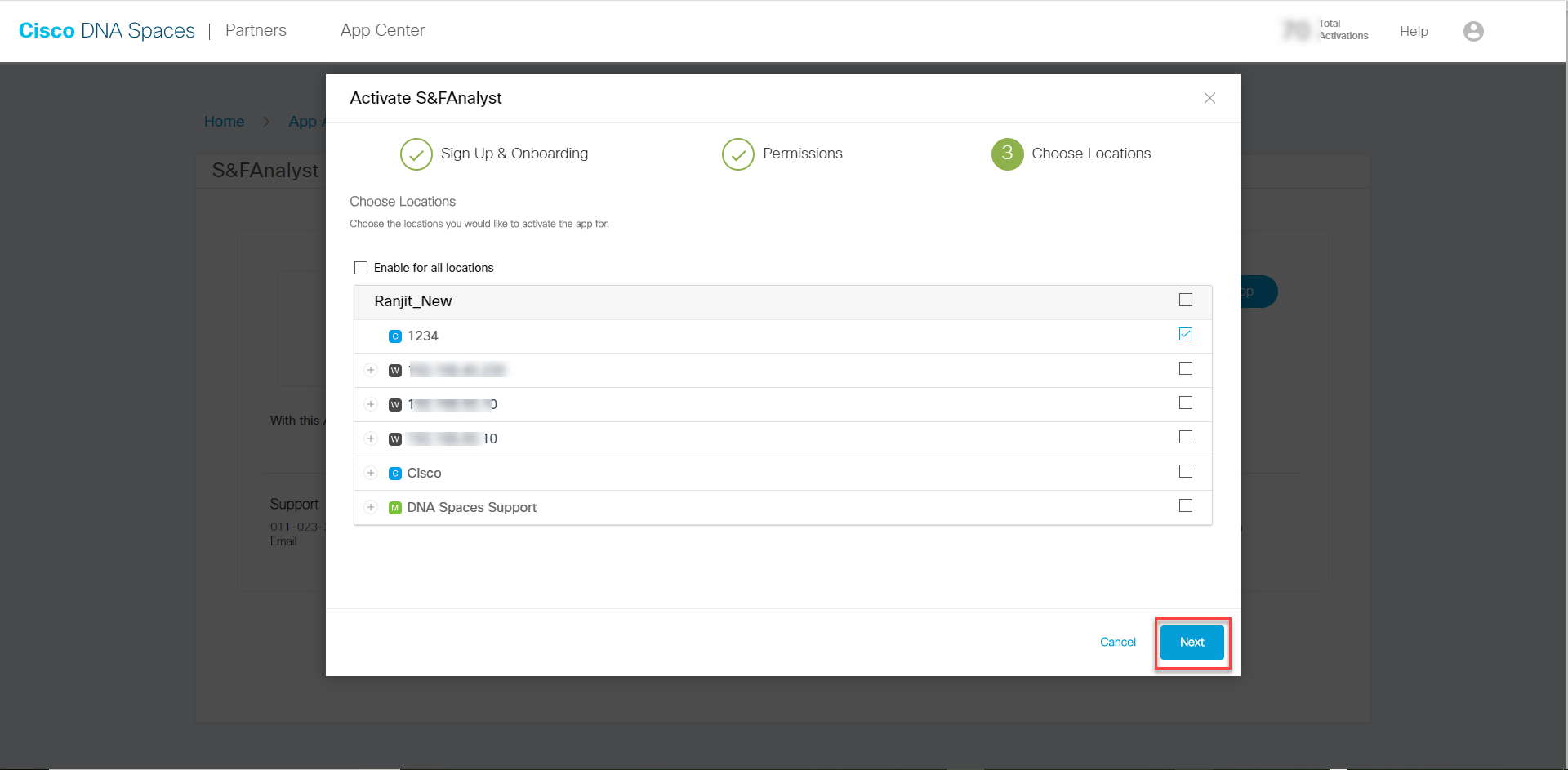Click the Choose Locations step label
This screenshot has width=1568, height=770.
click(x=1091, y=154)
